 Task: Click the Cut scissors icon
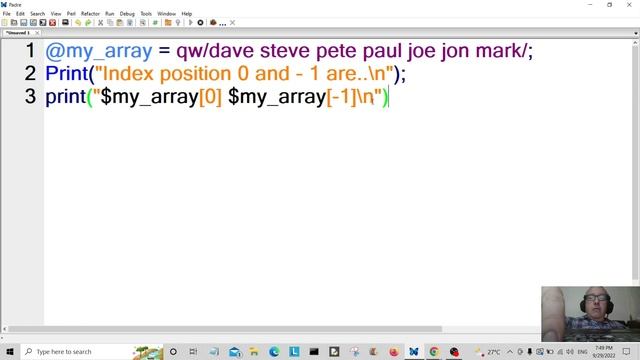coord(100,23)
